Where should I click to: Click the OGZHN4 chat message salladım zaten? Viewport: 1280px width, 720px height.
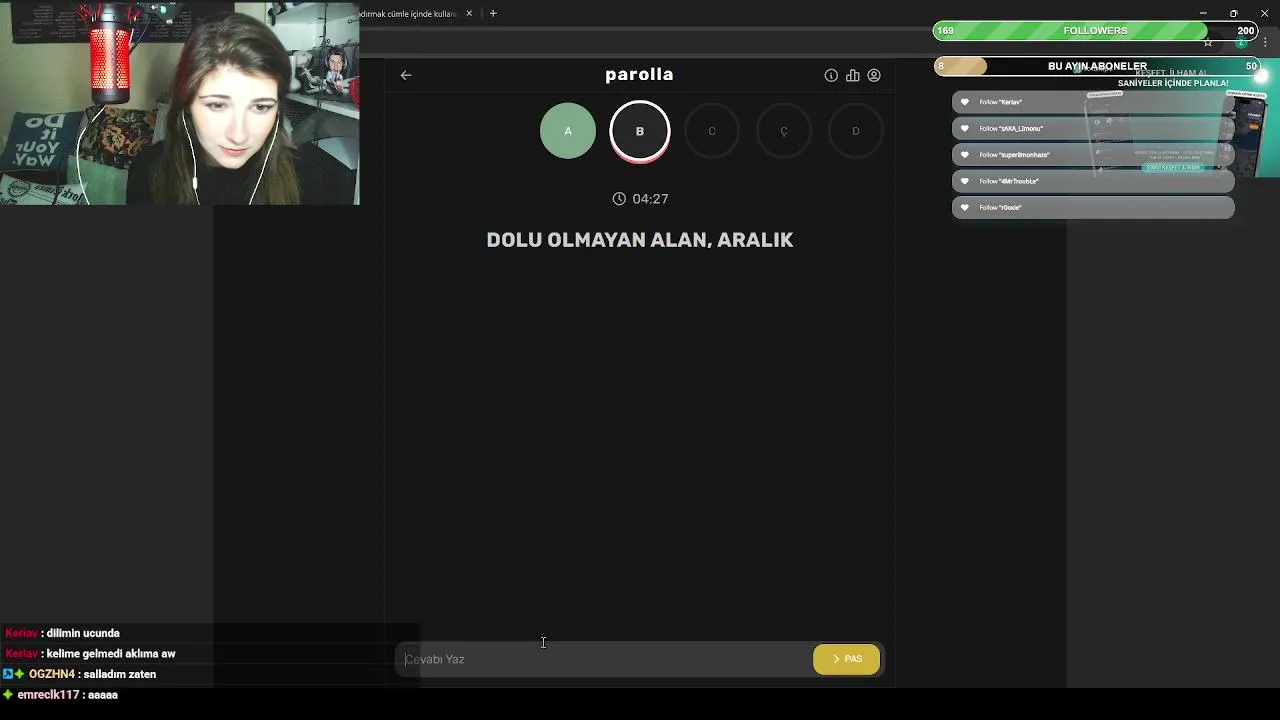click(120, 674)
